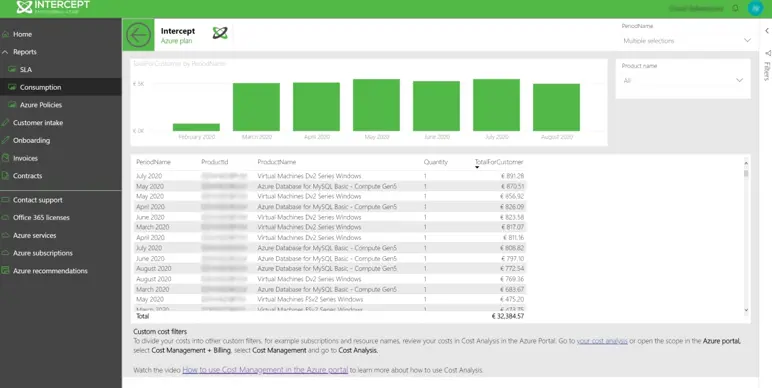Sort by ProductId column header

coord(215,162)
